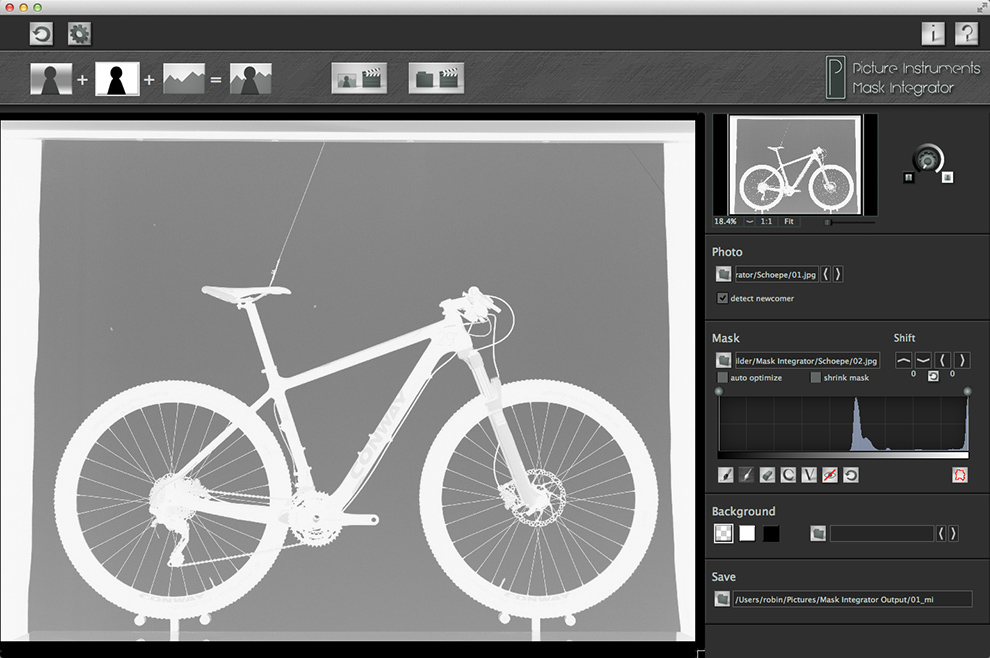Click the Save output path field
This screenshot has height=658, width=990.
tap(852, 599)
